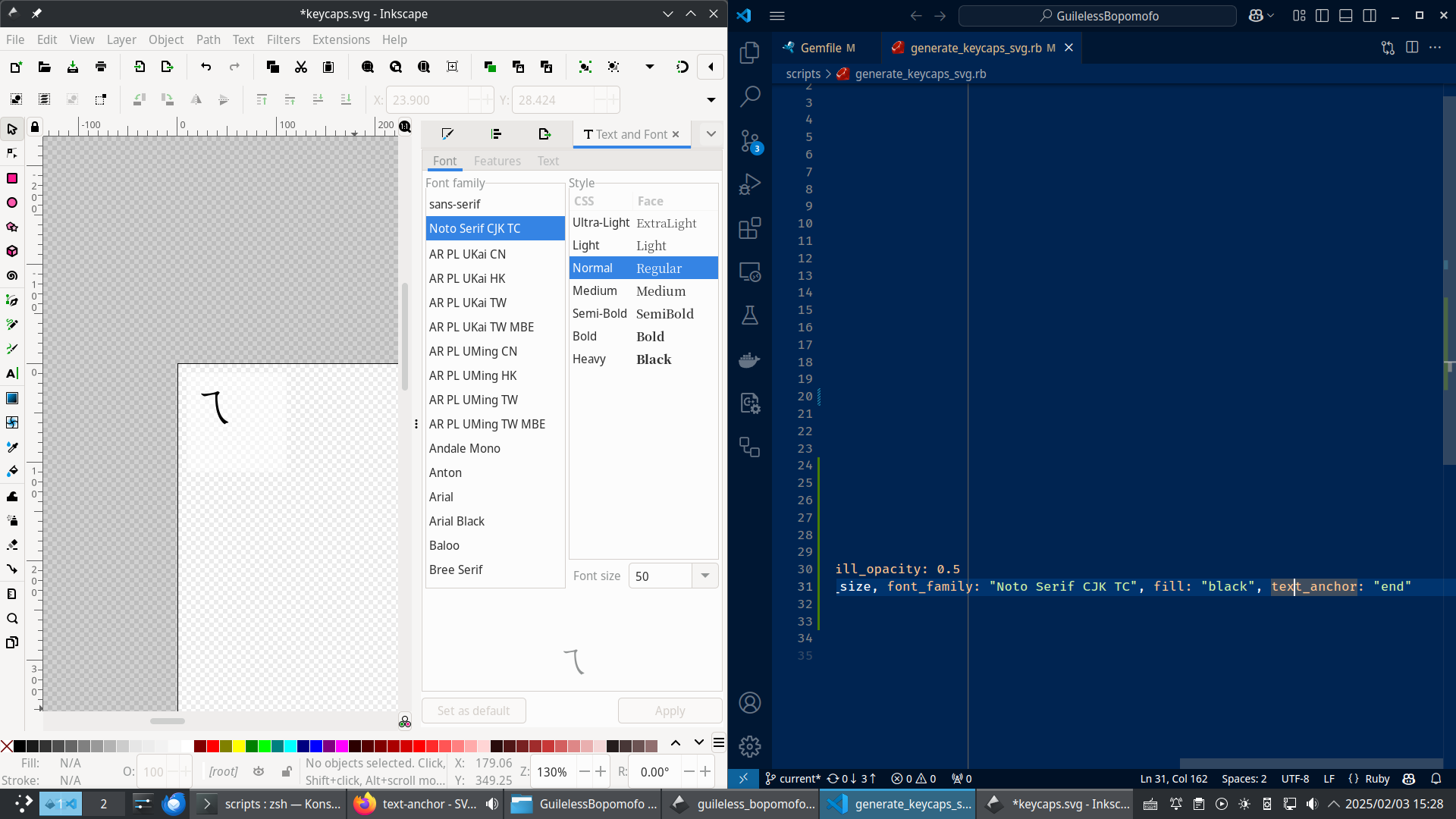
Task: Toggle VS Code bottom panel
Action: coord(1346,15)
